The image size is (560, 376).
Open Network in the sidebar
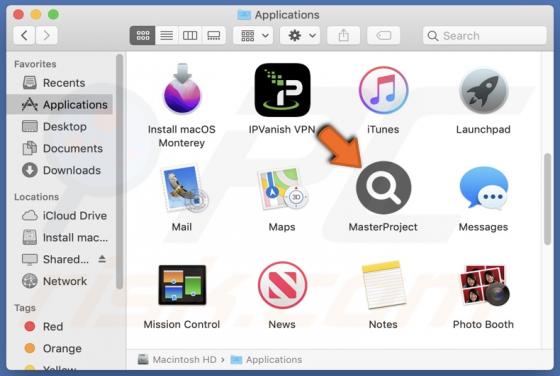coord(60,281)
